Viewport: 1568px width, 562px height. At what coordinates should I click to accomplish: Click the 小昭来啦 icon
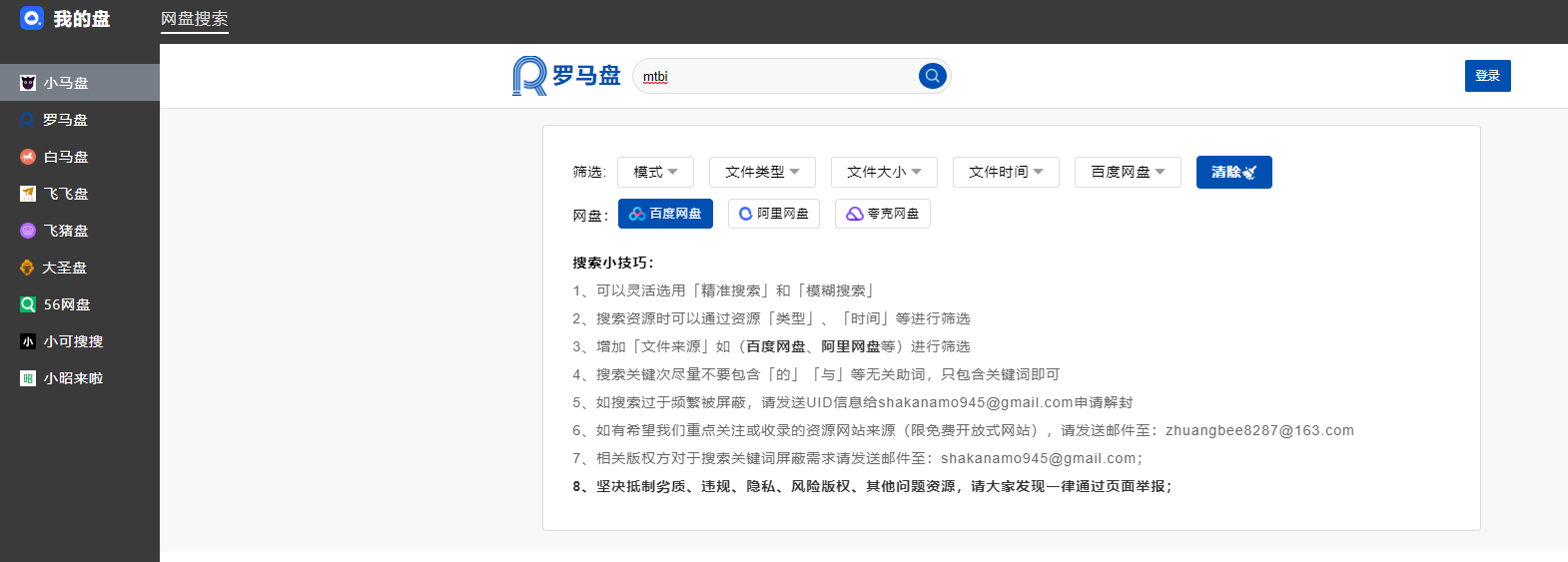pyautogui.click(x=28, y=378)
